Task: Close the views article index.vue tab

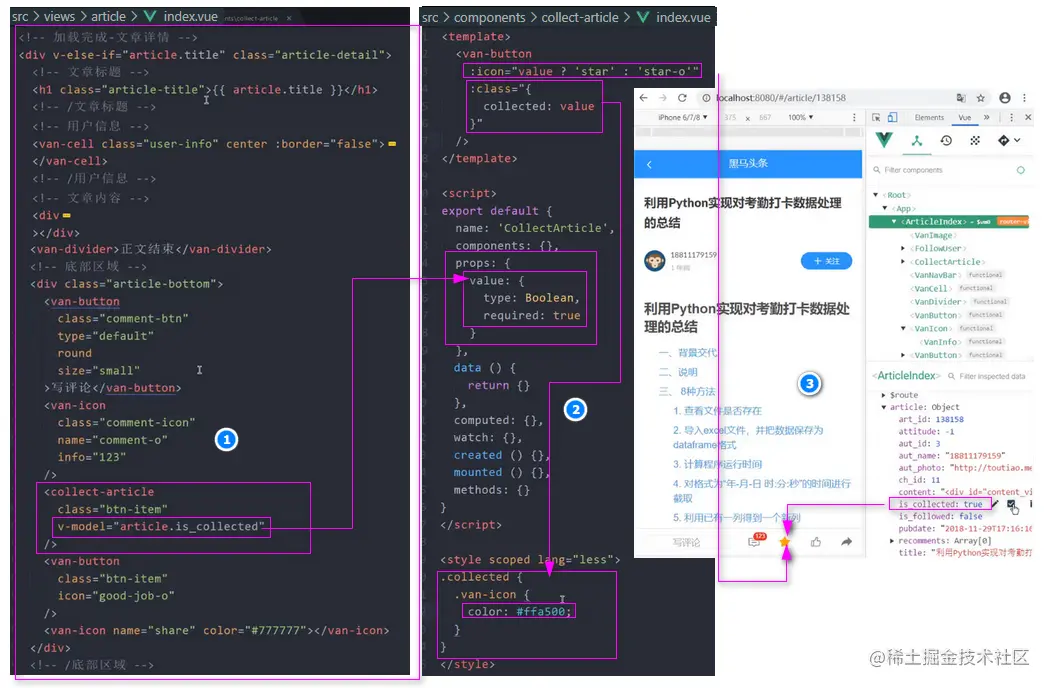Action: (x=289, y=18)
